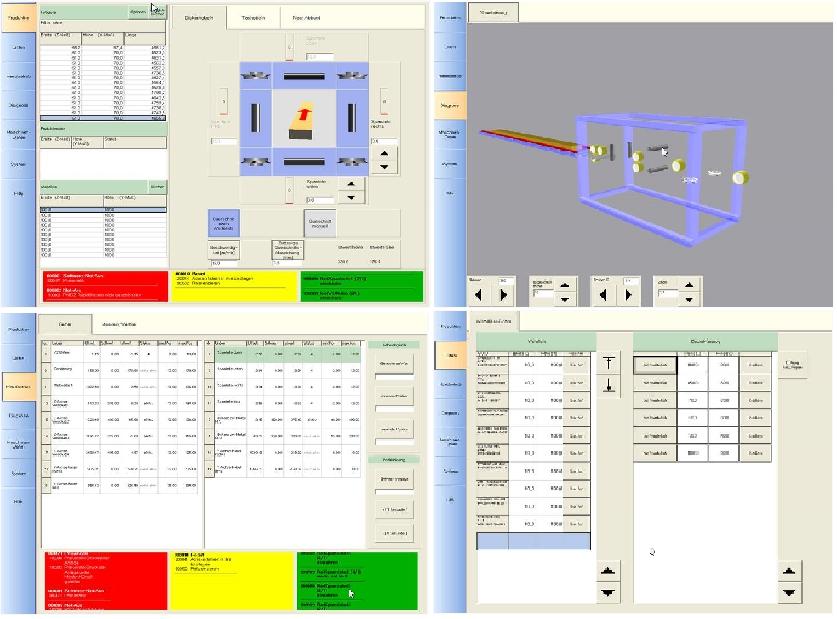
Task: Click the Querschnitt manuell button
Action: (x=318, y=222)
